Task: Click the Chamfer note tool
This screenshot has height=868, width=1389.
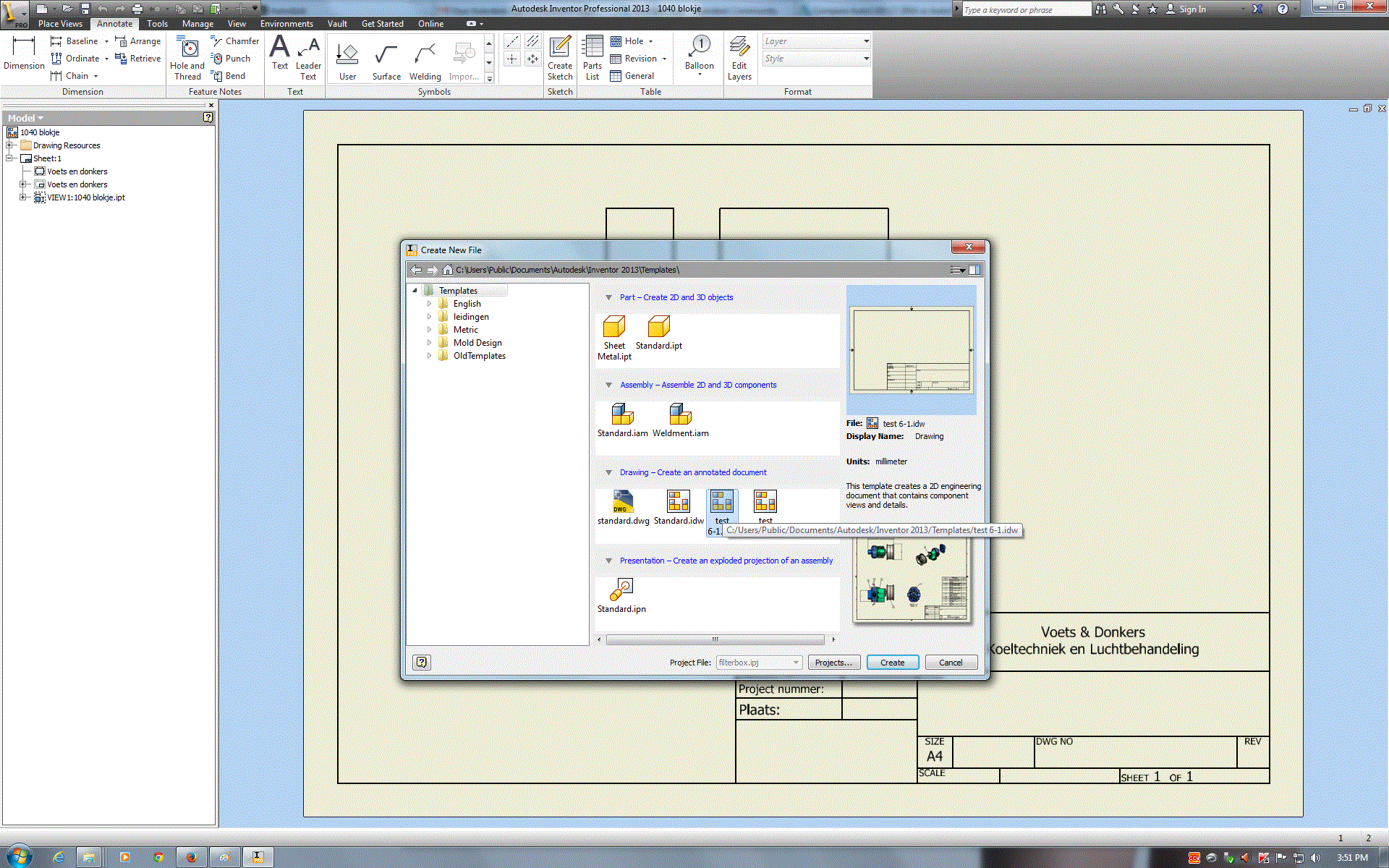Action: click(234, 41)
